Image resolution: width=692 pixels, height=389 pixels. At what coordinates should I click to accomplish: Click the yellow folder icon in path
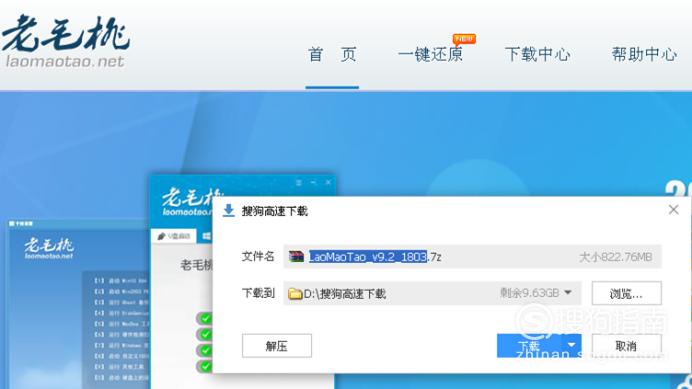(x=295, y=294)
